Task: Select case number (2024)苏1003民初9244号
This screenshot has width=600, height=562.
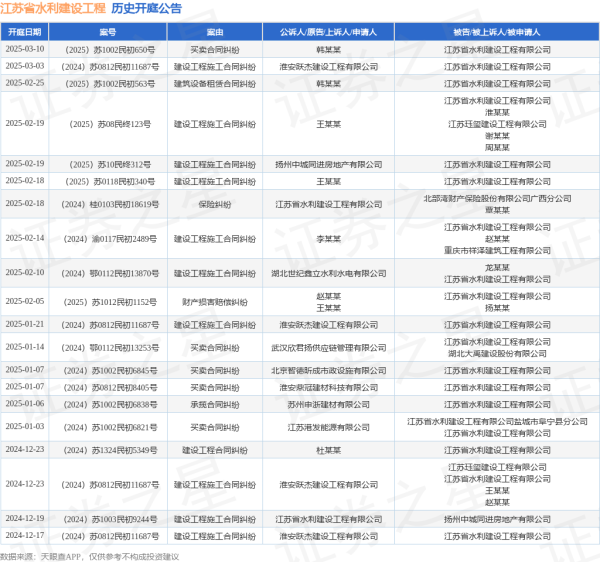Action: coord(108,519)
